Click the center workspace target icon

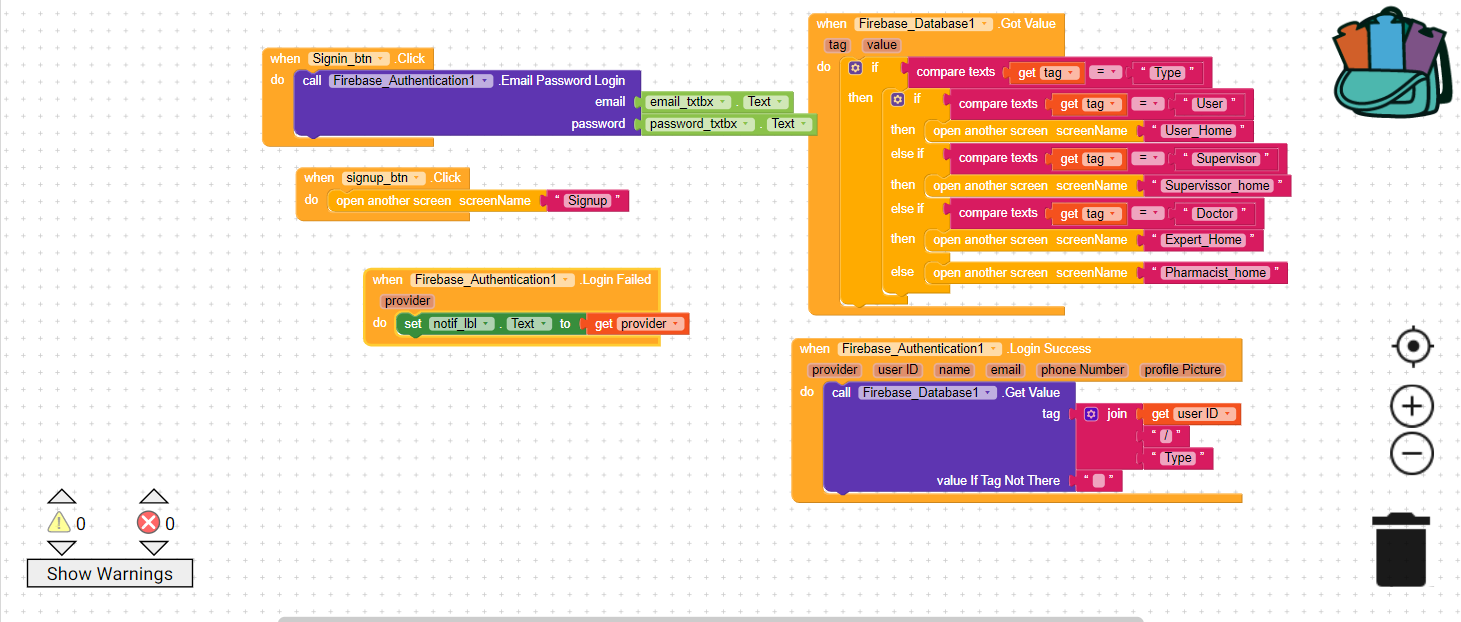pos(1412,347)
